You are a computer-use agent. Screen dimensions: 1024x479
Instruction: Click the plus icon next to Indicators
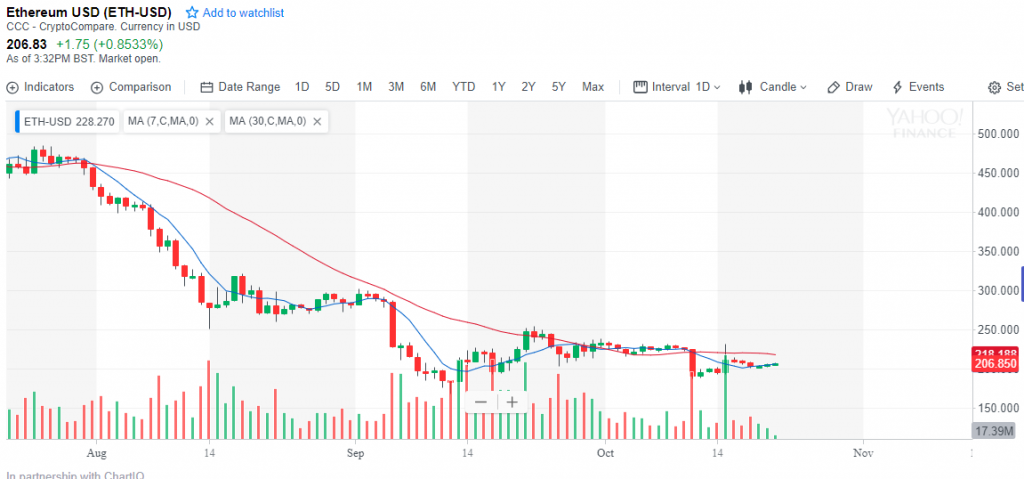tap(12, 88)
